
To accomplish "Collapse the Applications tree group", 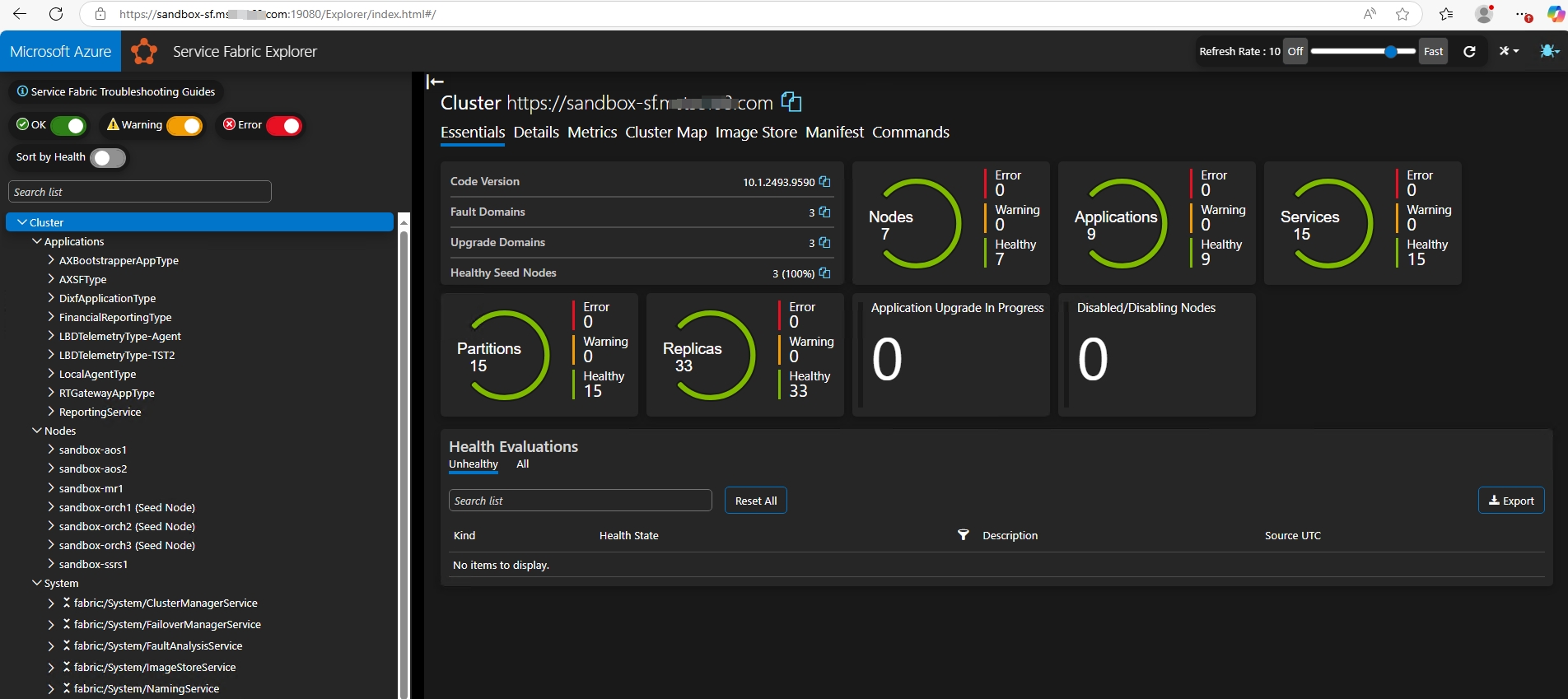I will tap(37, 241).
